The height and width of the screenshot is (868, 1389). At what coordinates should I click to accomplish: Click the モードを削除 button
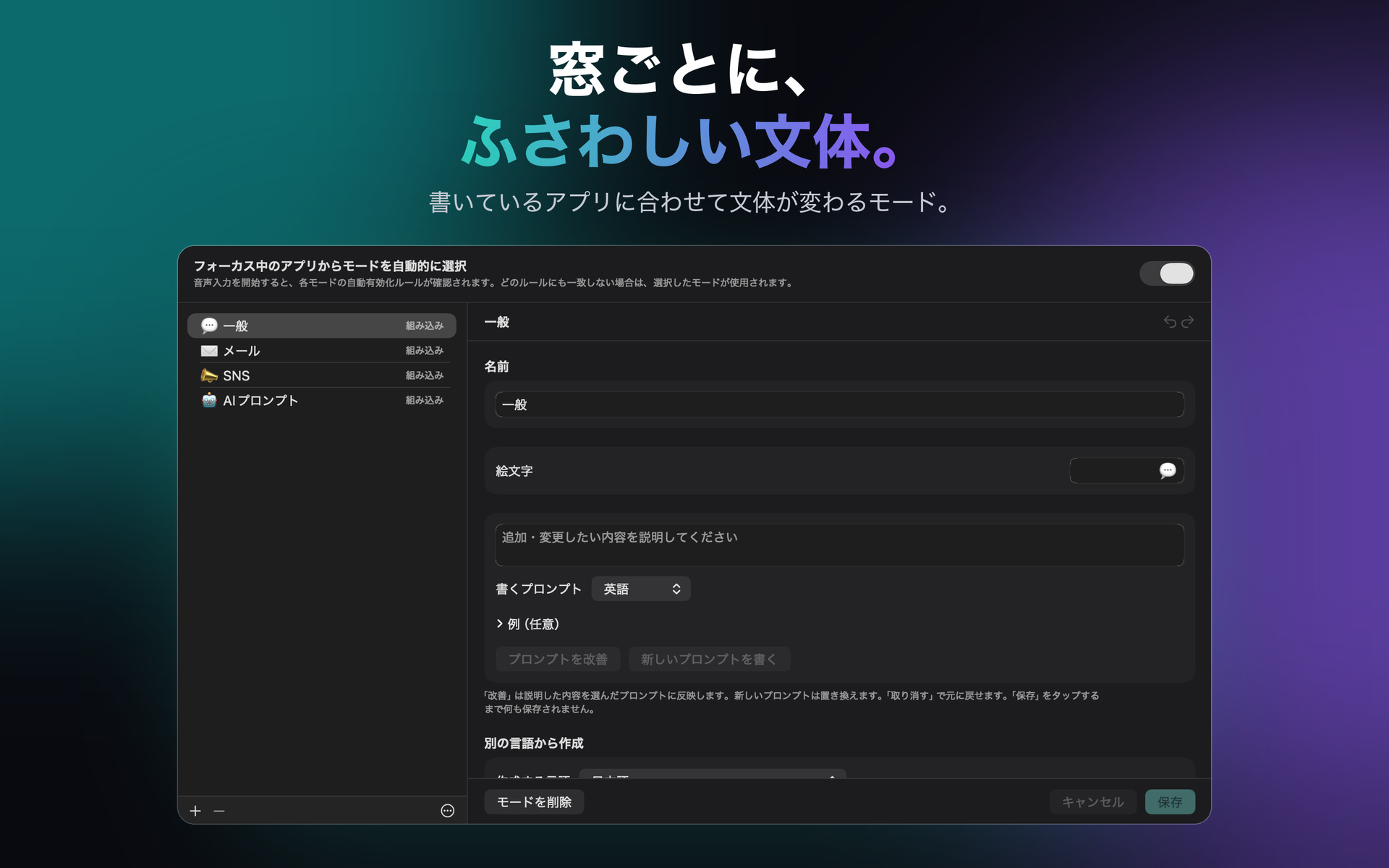pos(534,801)
